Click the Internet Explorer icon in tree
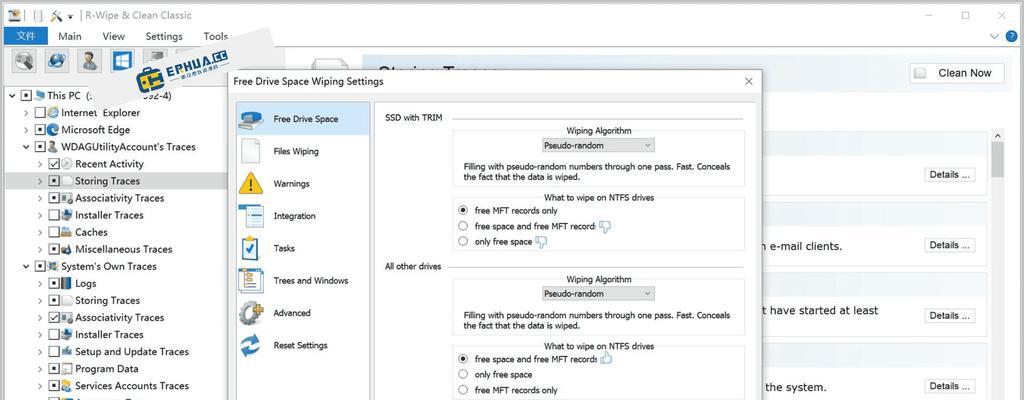The height and width of the screenshot is (400, 1024). 53,112
